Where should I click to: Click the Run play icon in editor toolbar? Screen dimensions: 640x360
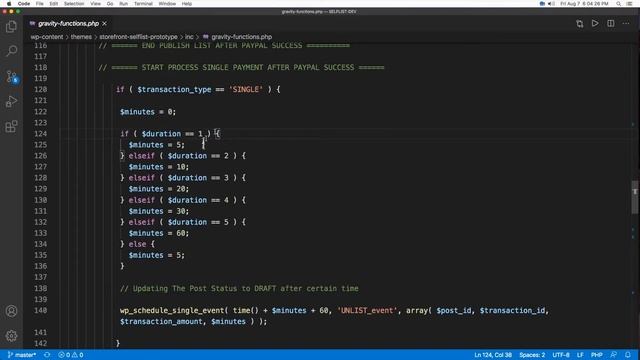(x=595, y=24)
